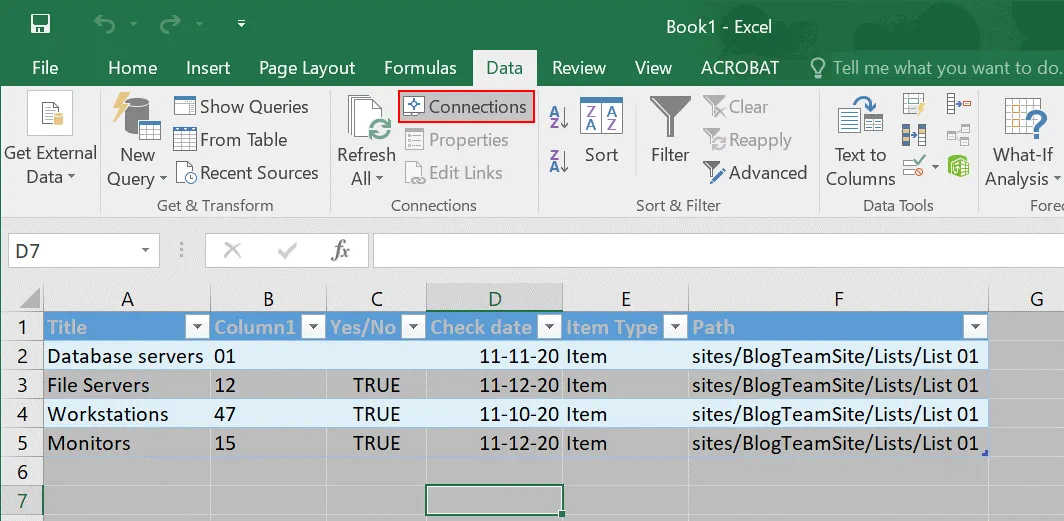The image size is (1064, 521).
Task: Open the Path column filter dropdown
Action: click(x=973, y=327)
